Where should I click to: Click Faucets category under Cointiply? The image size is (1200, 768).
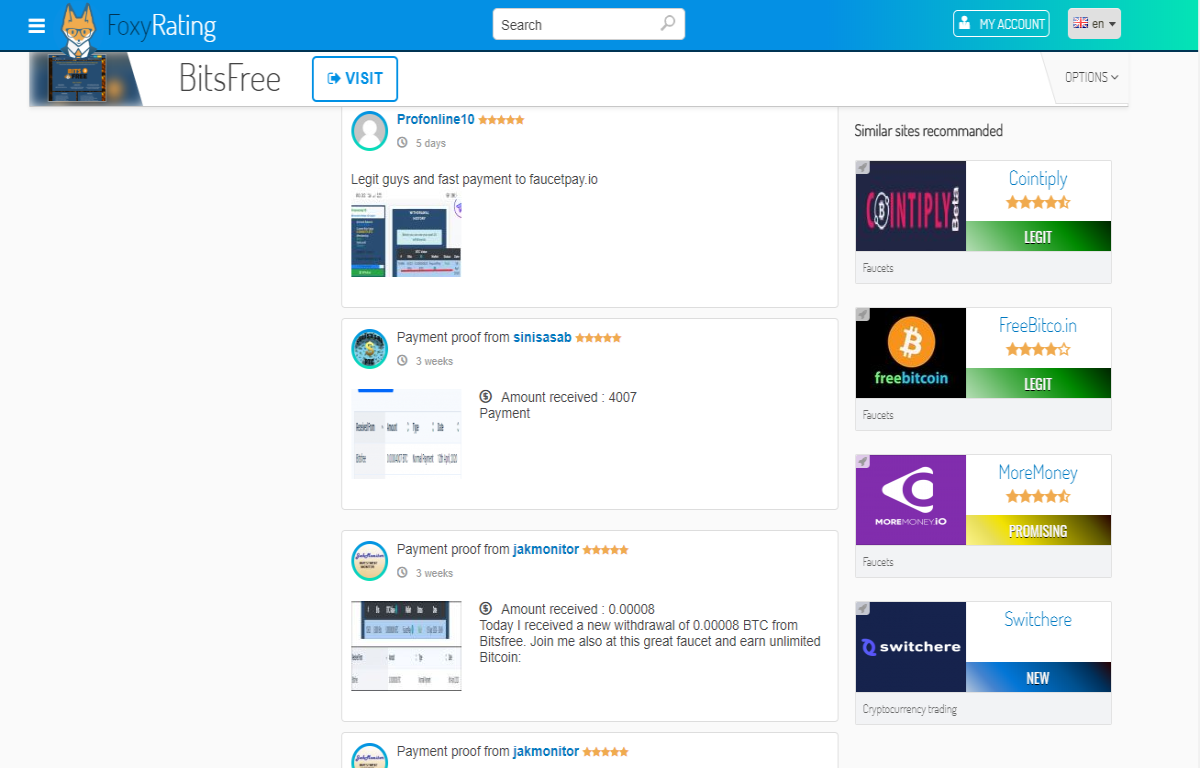tap(878, 268)
